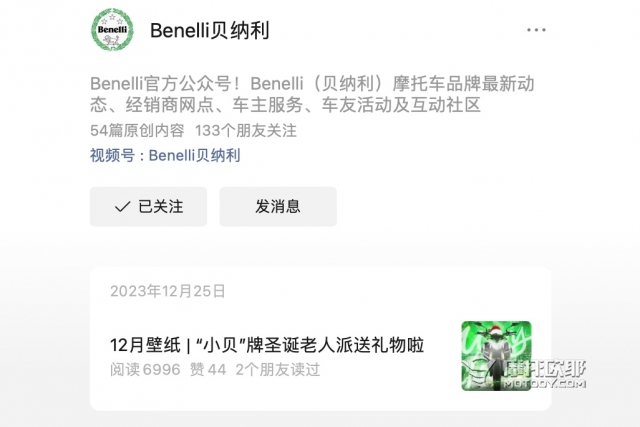The image size is (640, 427).
Task: Click the 阅读 6996 read count
Action: [x=145, y=370]
